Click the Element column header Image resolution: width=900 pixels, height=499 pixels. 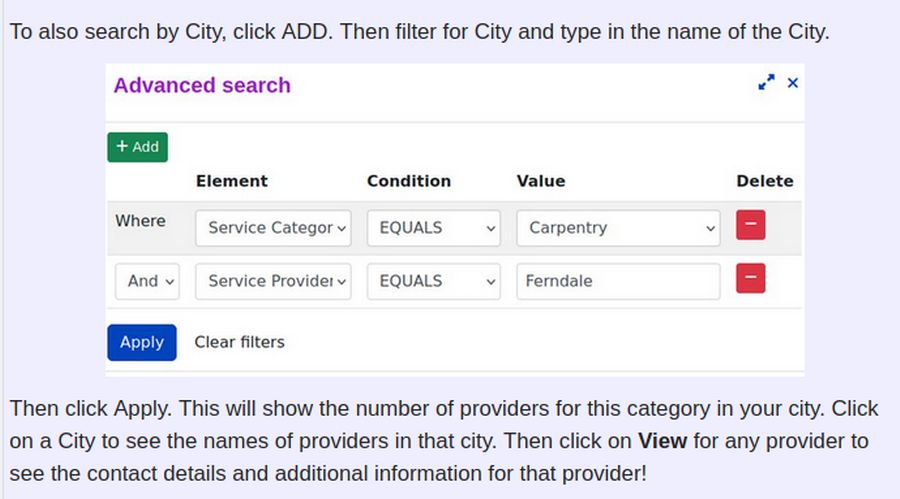pyautogui.click(x=232, y=181)
